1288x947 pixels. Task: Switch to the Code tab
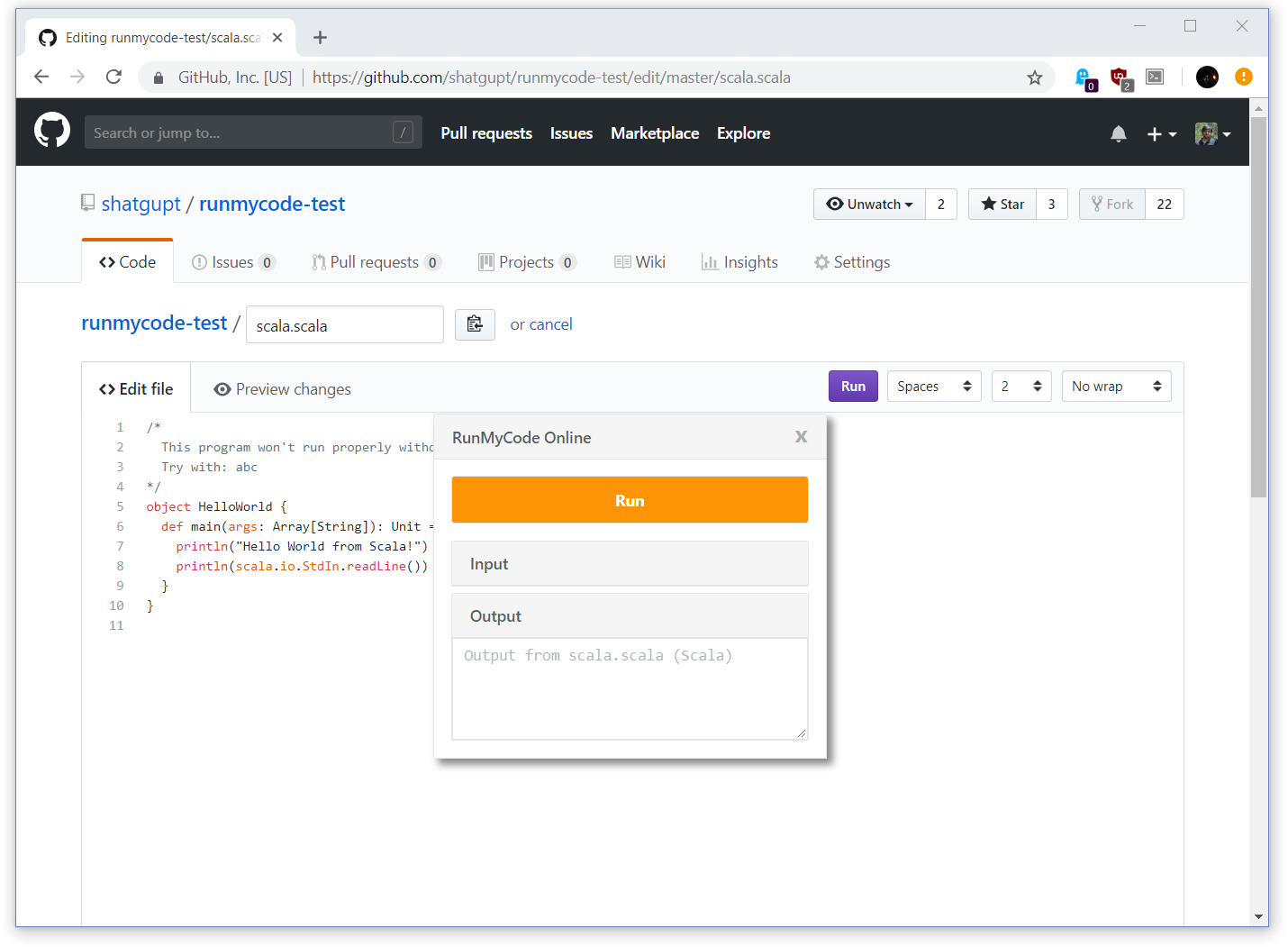127,261
